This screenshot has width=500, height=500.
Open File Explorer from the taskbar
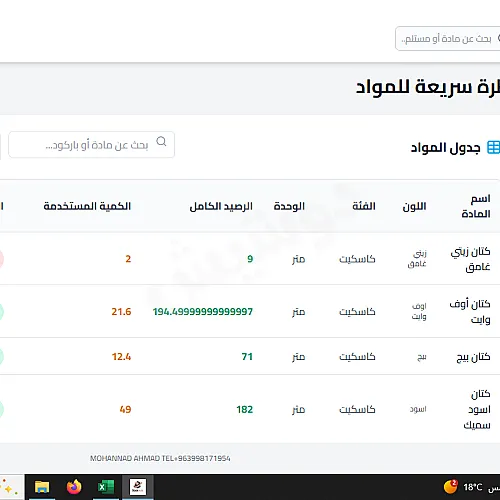point(42,487)
